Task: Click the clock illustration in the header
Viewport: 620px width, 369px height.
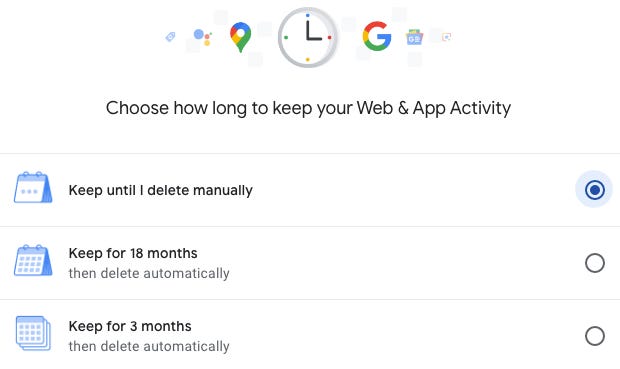Action: click(308, 38)
